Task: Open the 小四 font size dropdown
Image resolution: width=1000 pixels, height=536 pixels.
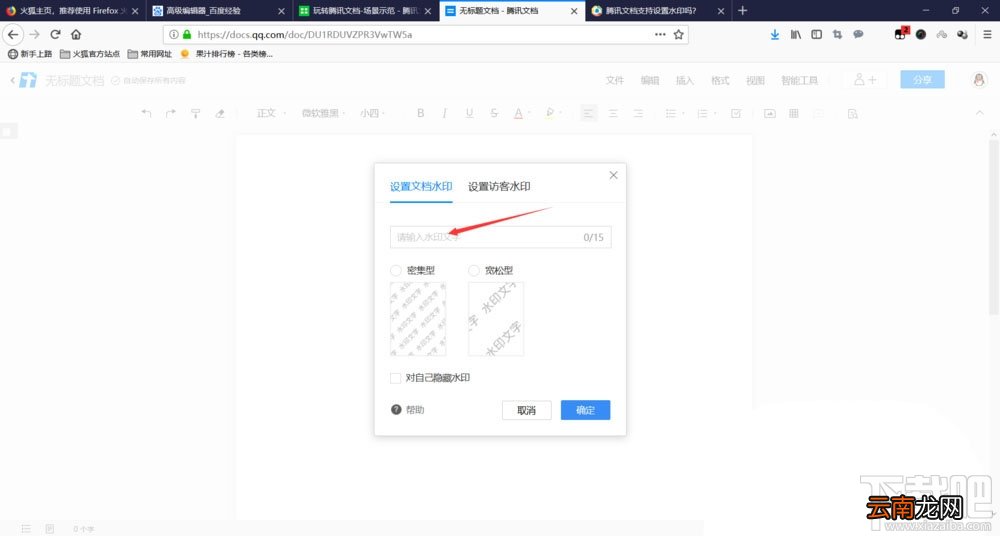Action: point(373,113)
